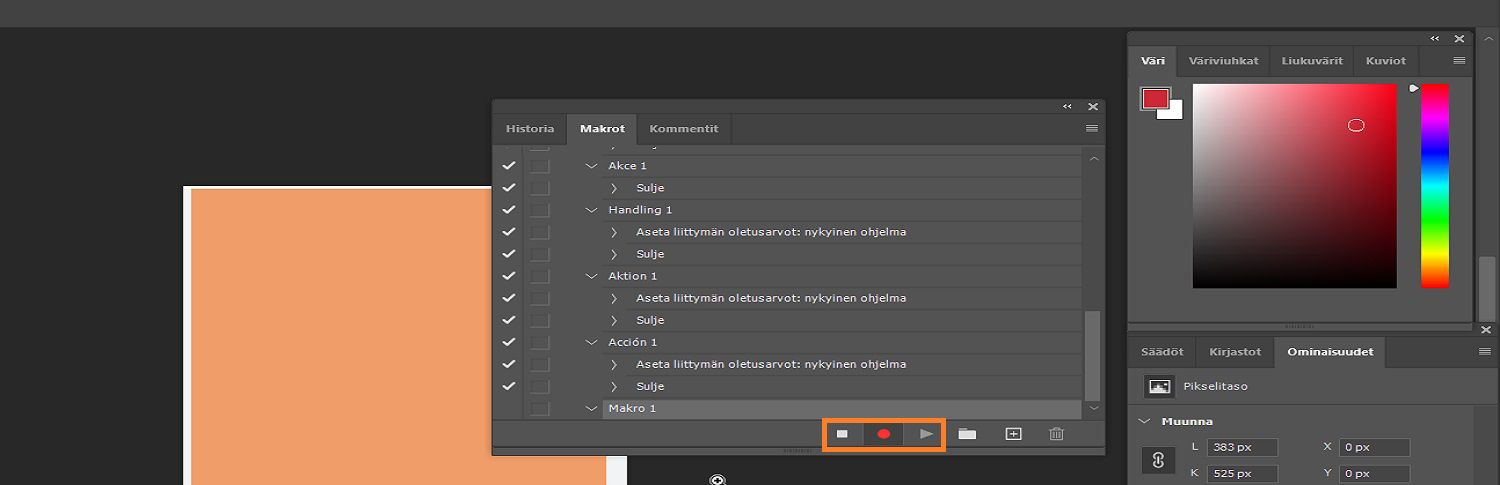
Task: Create a new macro with plus icon
Action: click(x=1013, y=434)
